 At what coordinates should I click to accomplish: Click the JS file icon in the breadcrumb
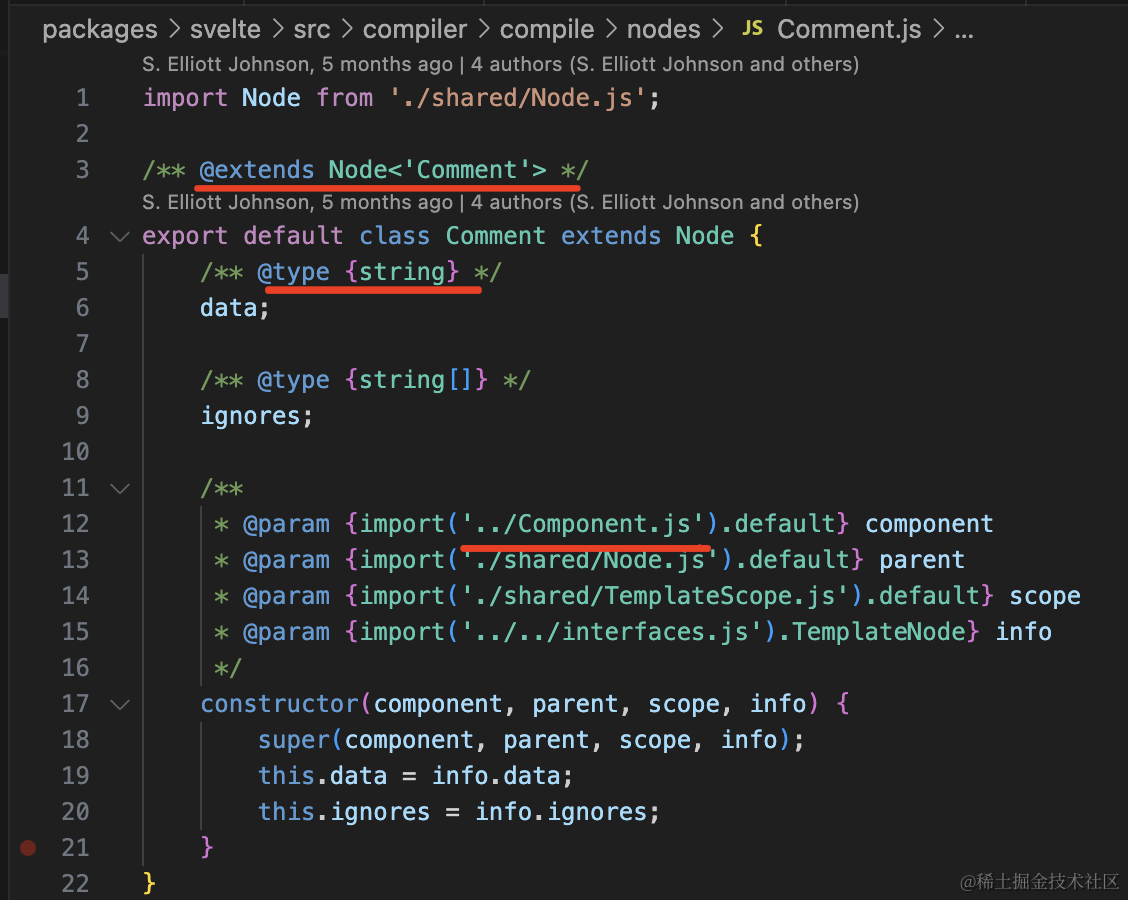click(752, 29)
